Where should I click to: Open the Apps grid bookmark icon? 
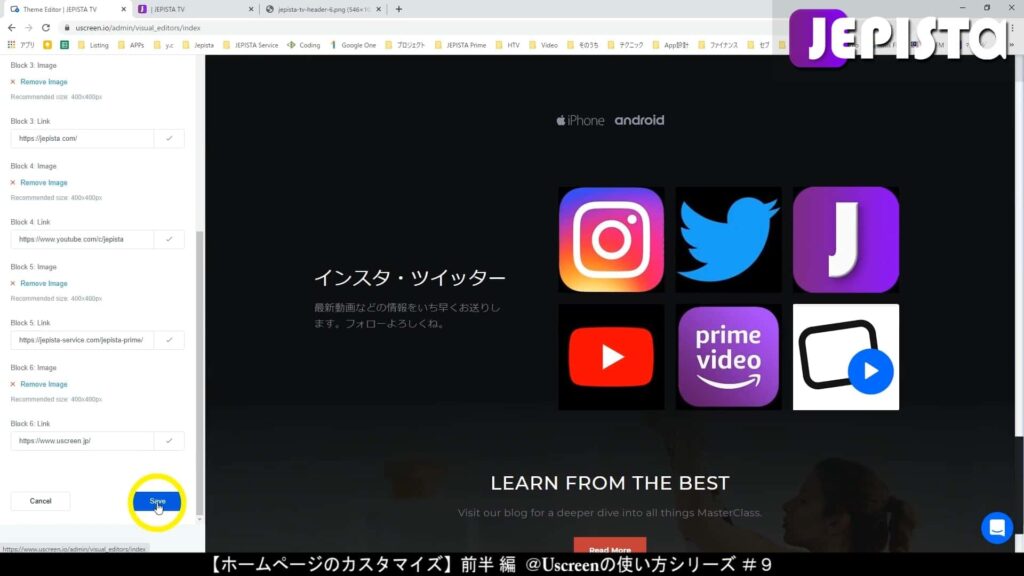coord(11,44)
